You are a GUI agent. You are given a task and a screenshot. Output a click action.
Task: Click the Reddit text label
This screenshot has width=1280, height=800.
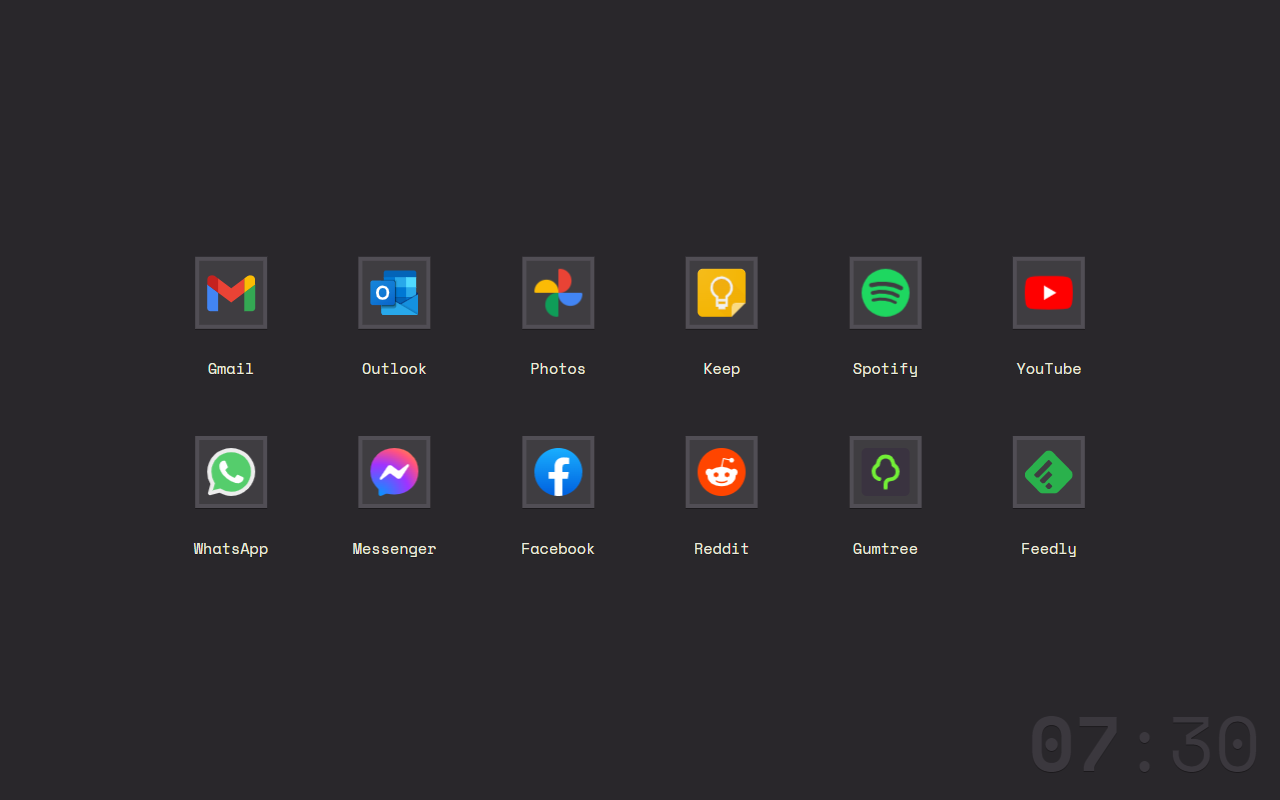pos(721,548)
